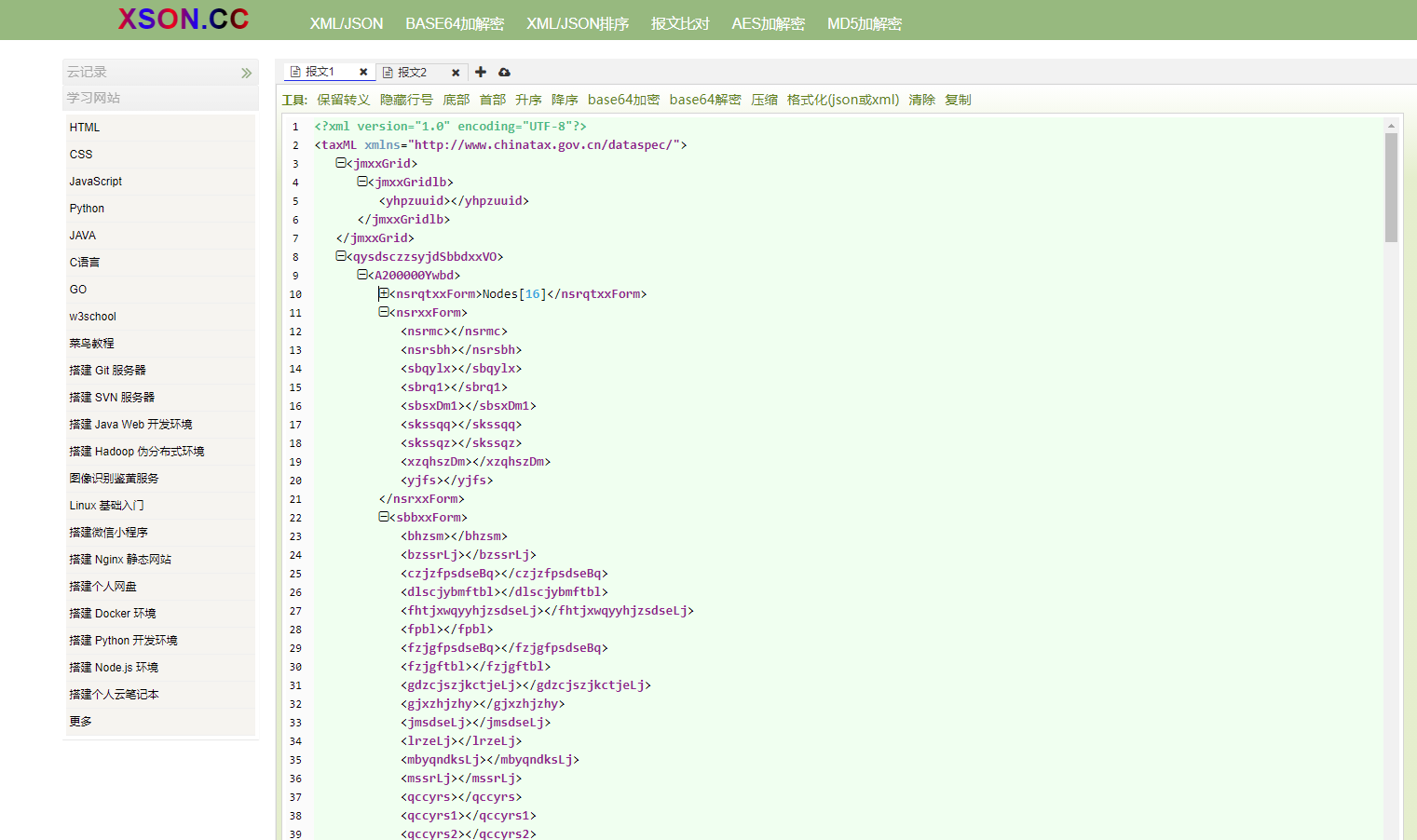Collapse the A200000Ywbd node
Screen dimensions: 1417x840
pyautogui.click(x=362, y=275)
